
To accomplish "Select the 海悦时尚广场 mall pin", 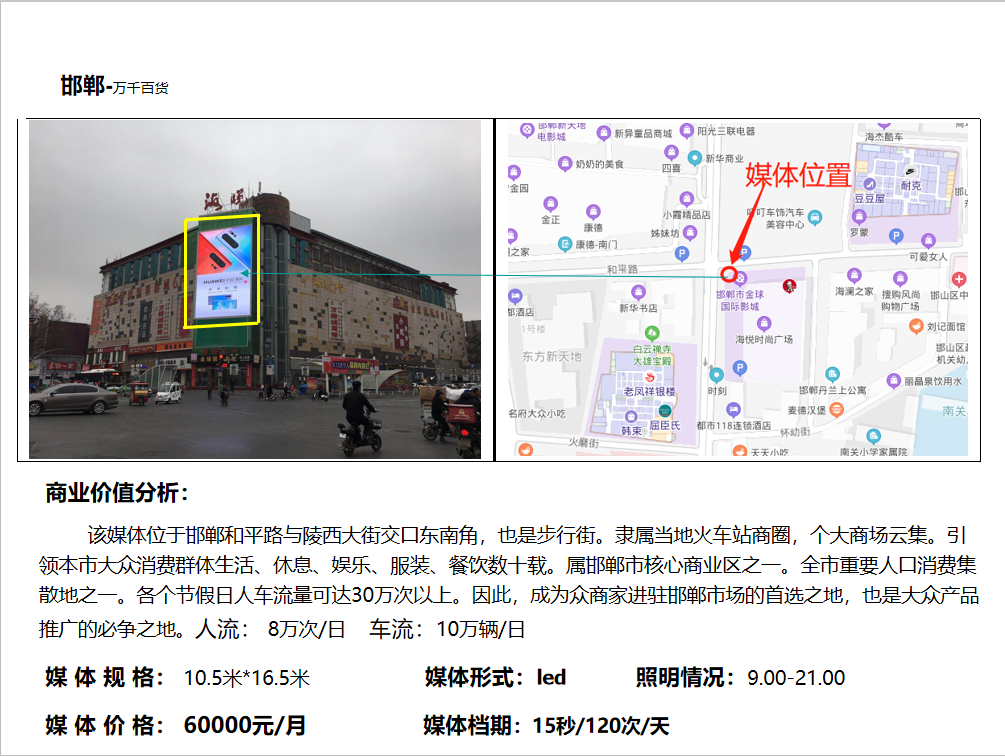I will coord(763,324).
